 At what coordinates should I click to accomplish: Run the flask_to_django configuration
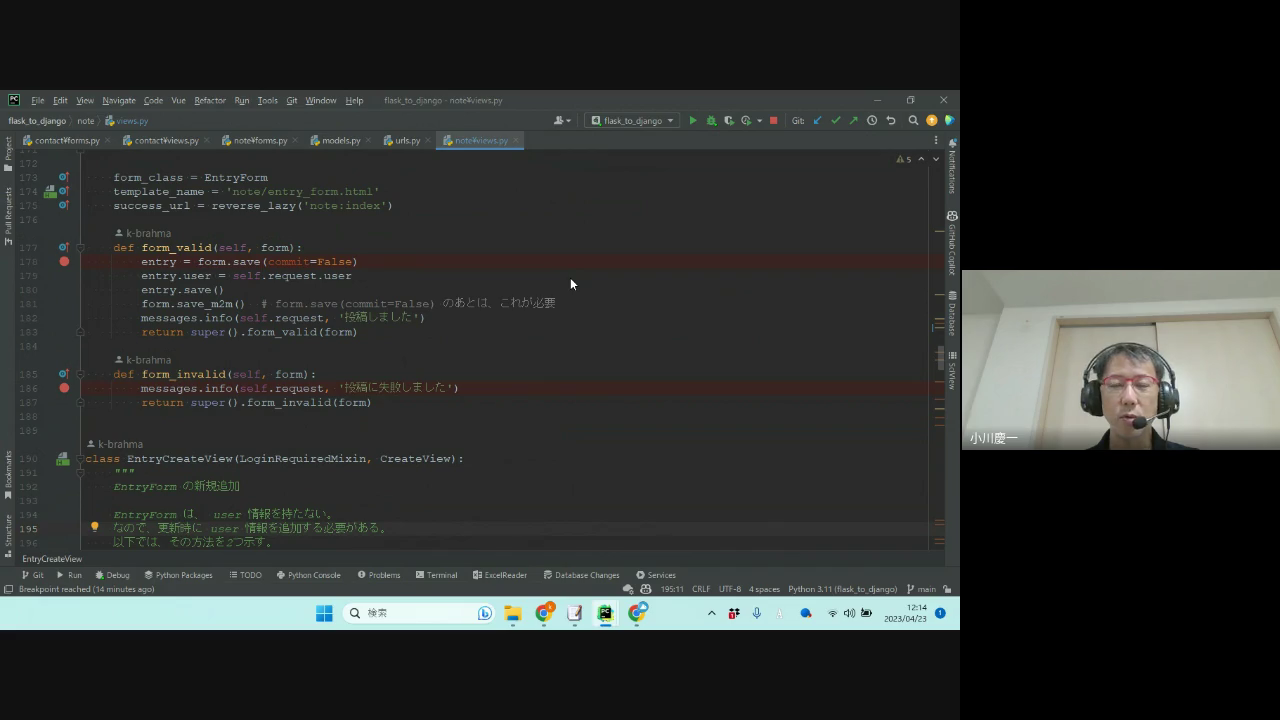pyautogui.click(x=692, y=120)
